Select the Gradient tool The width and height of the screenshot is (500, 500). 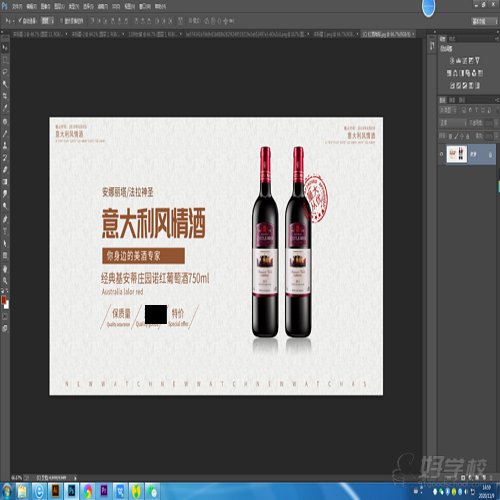pos(5,182)
